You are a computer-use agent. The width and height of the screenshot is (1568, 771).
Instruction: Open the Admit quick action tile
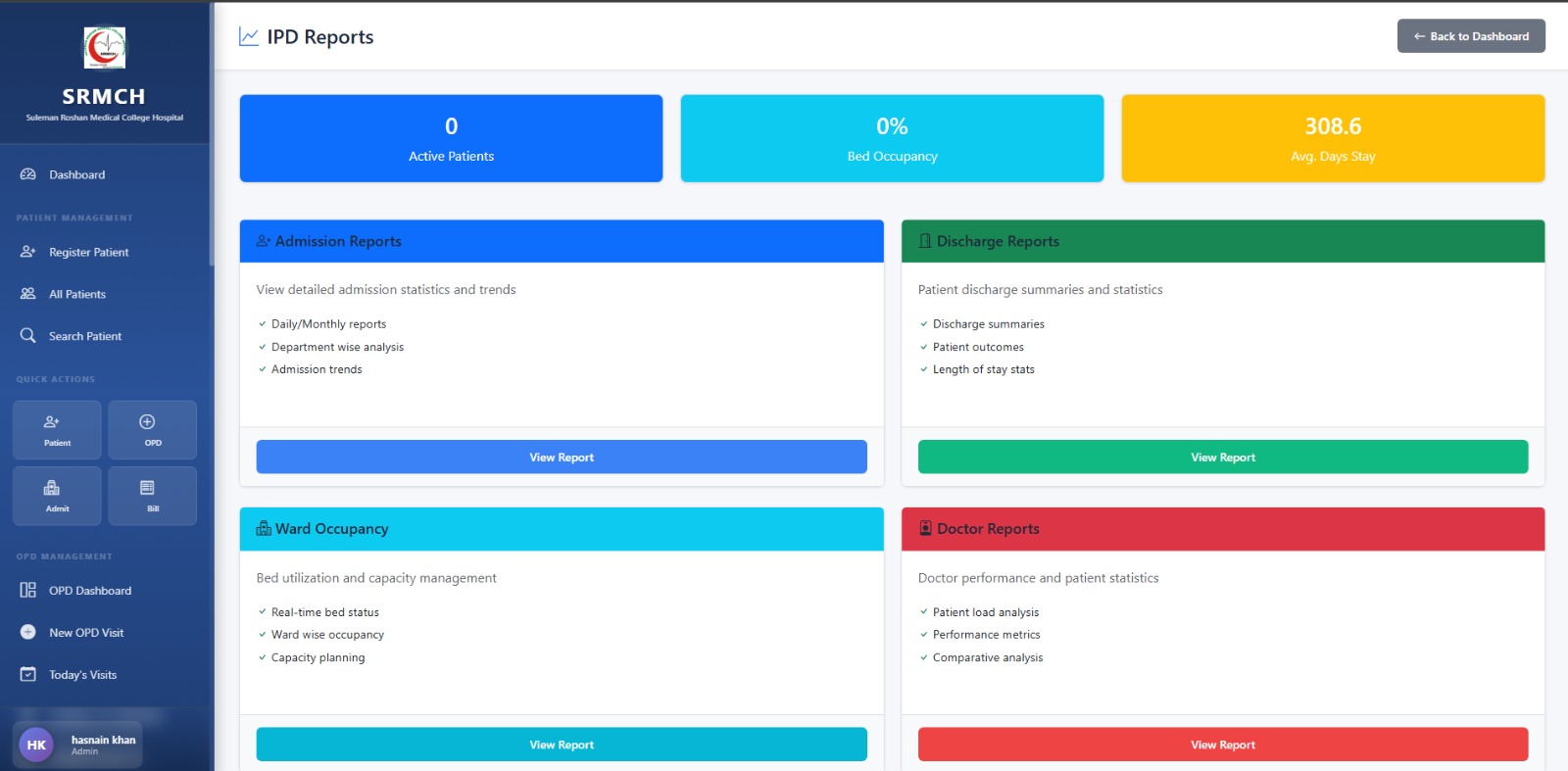57,496
